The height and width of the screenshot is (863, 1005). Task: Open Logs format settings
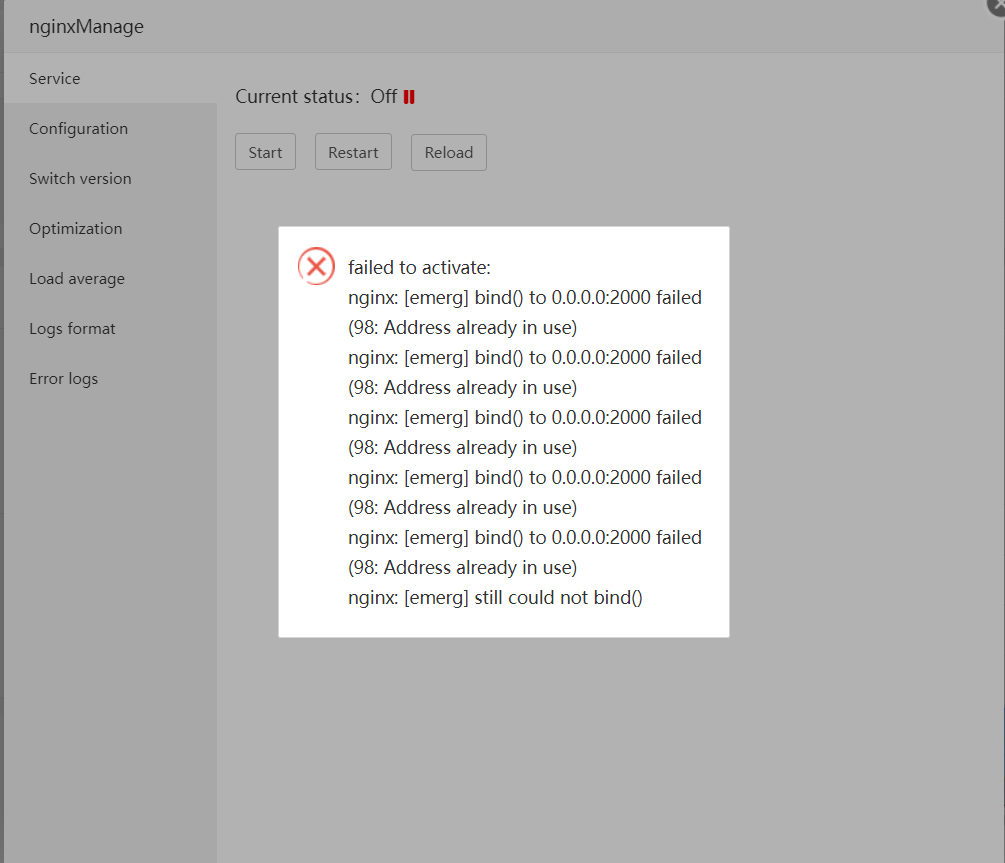point(72,328)
